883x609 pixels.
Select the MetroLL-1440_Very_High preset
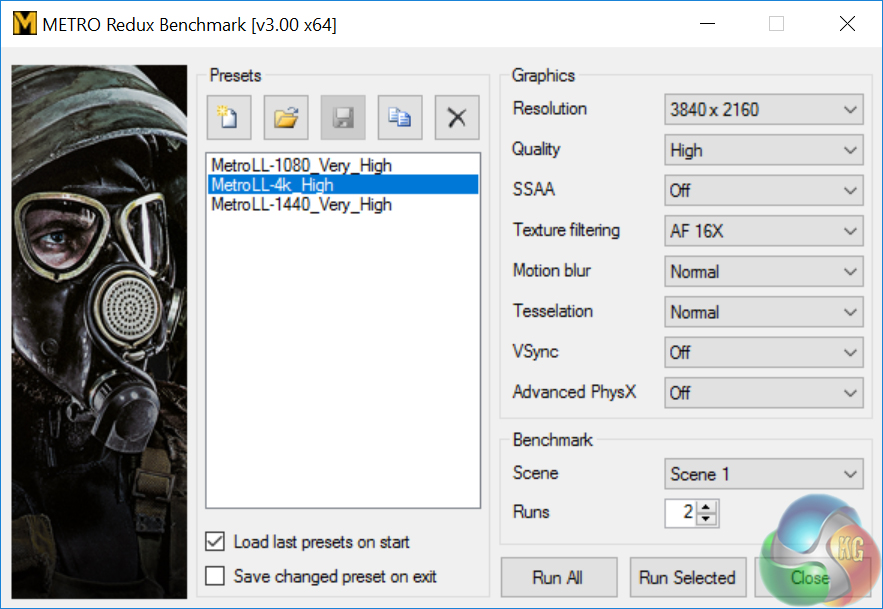coord(301,205)
